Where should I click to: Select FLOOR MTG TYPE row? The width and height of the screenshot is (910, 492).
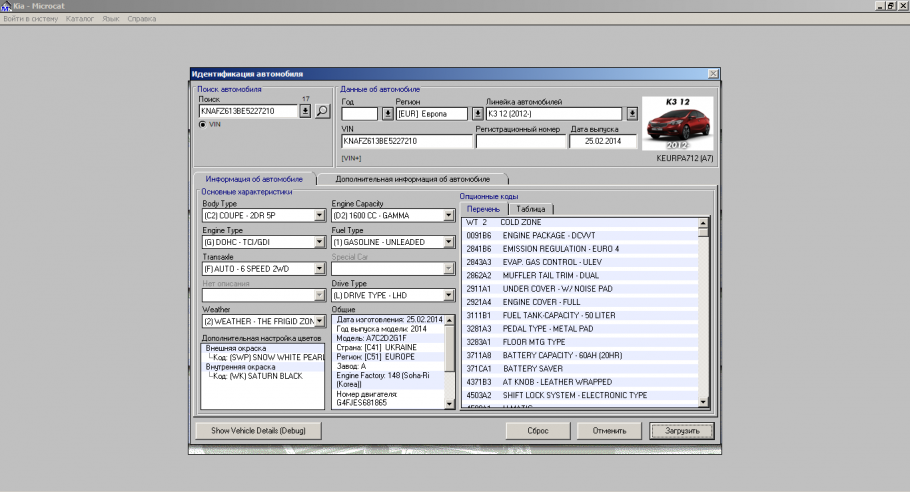click(580, 342)
